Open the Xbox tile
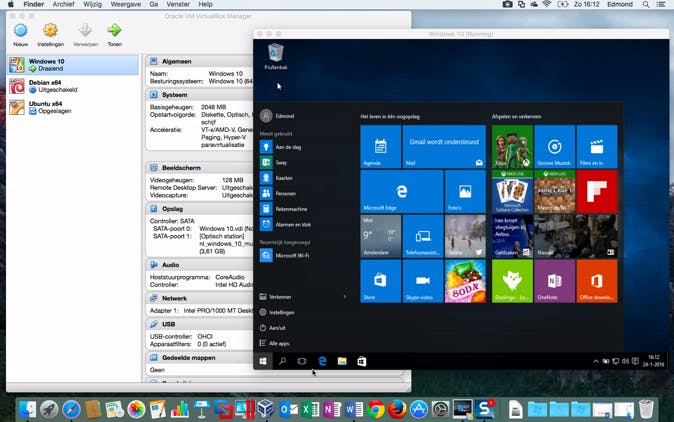Screen dimensions: 674x422 512,147
